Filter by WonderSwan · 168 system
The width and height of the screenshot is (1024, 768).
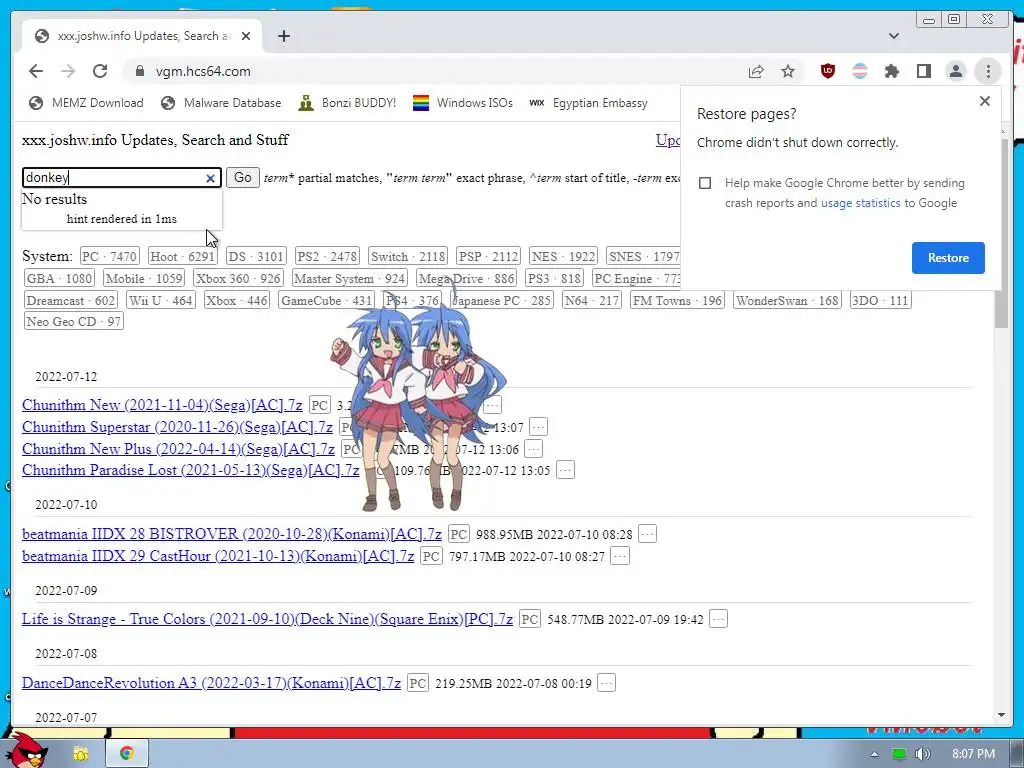787,300
